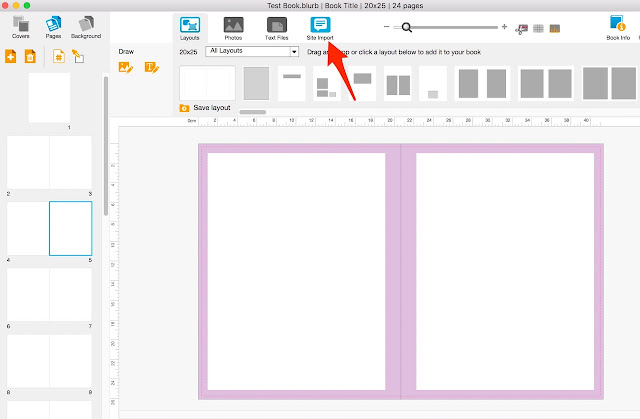This screenshot has height=419, width=640.
Task: Click the Save layout camera icon
Action: click(184, 108)
